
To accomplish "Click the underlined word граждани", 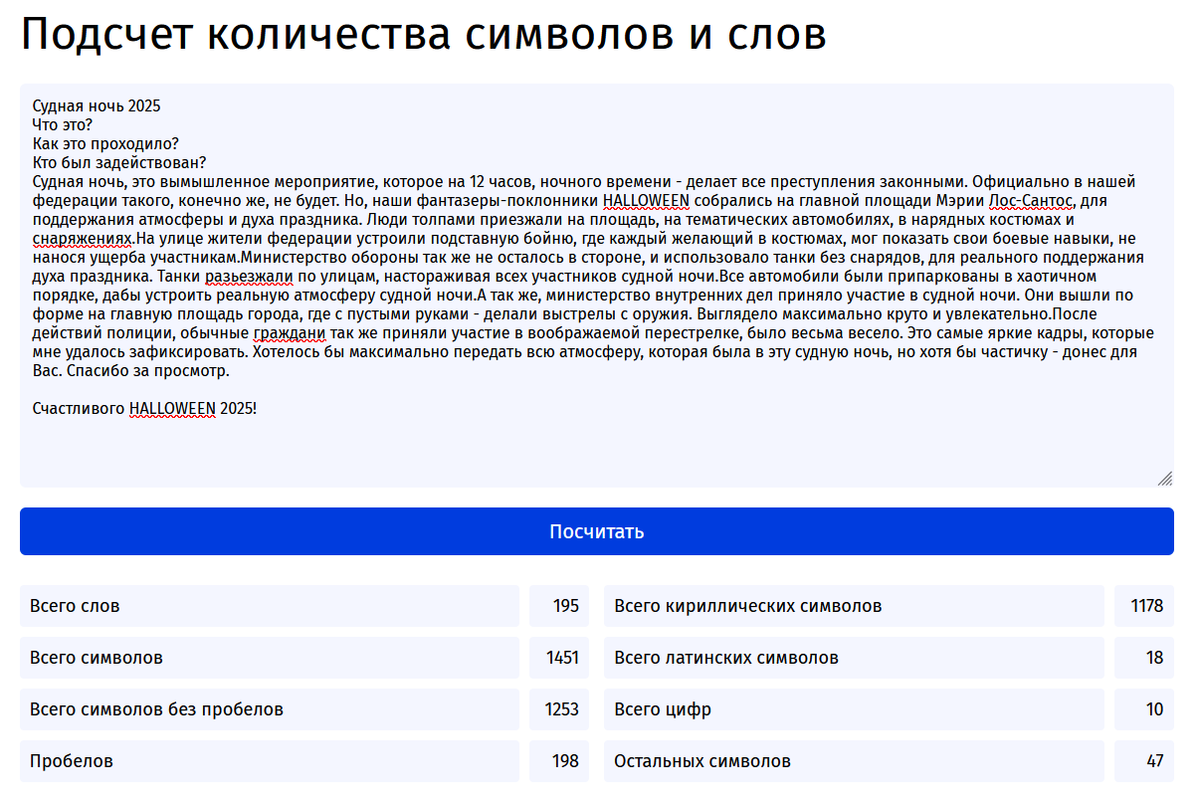I will tap(290, 333).
